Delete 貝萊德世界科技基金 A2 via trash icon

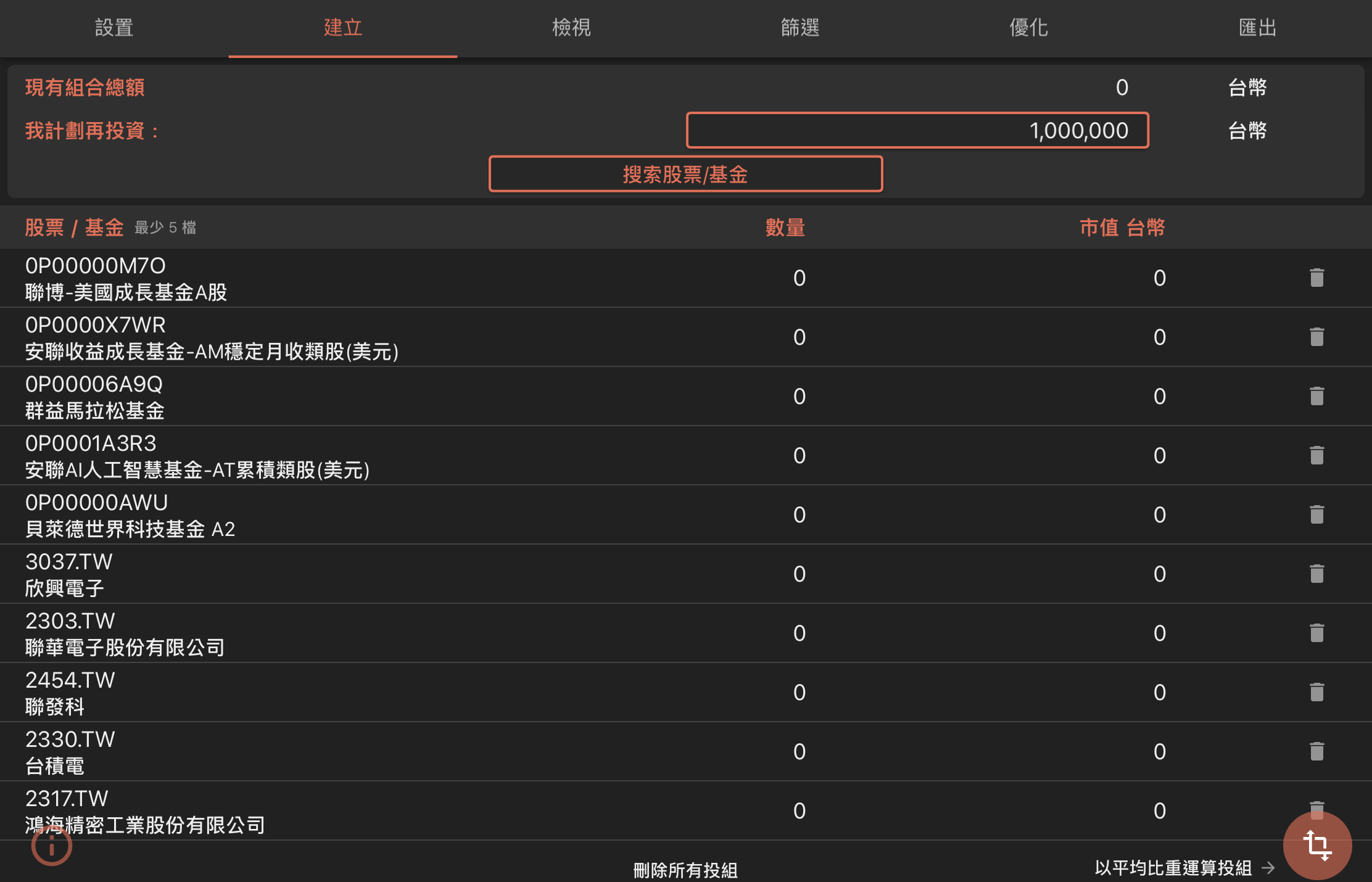click(1316, 514)
